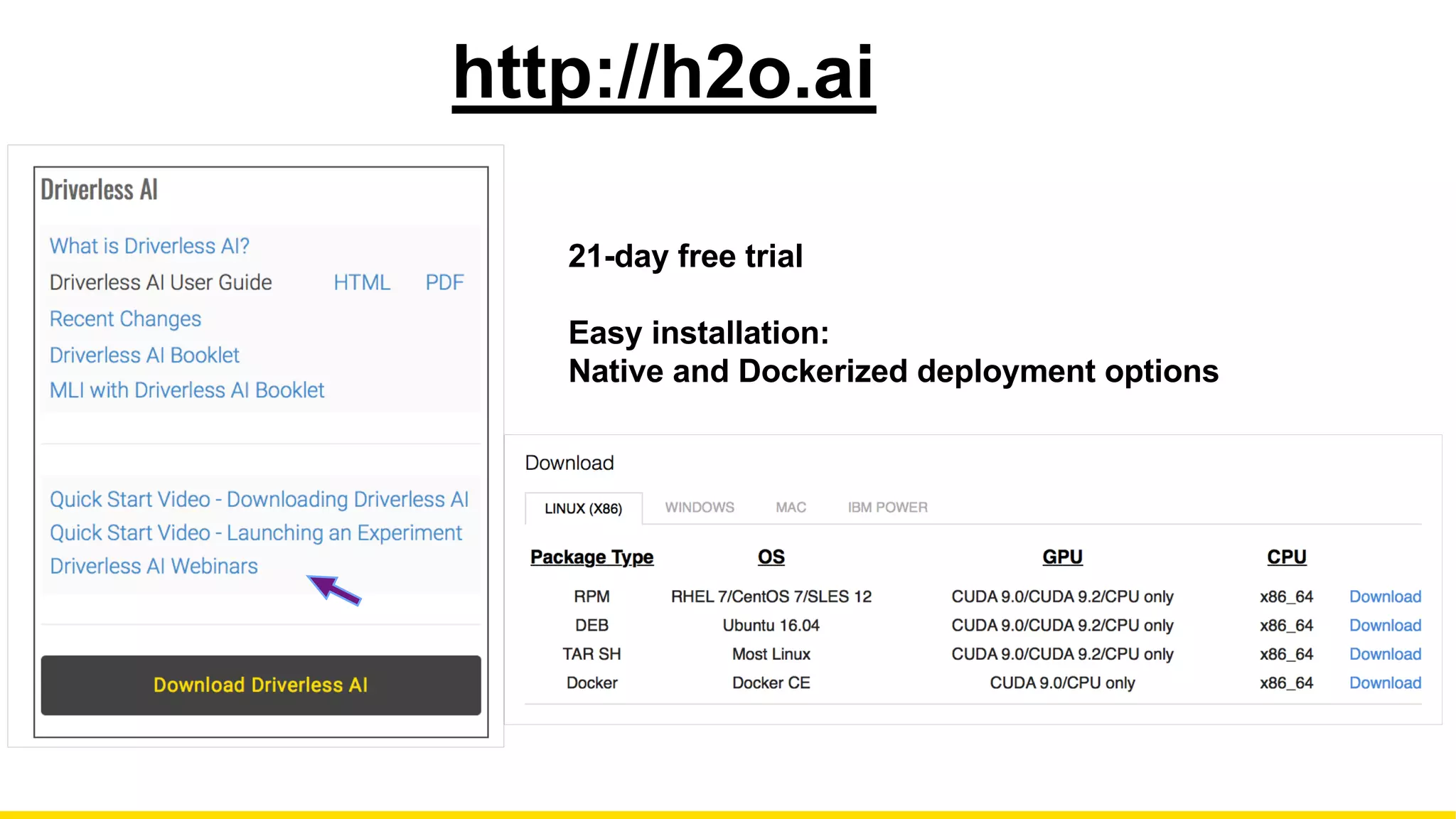Click the OS column header
This screenshot has width=1456, height=819.
pyautogui.click(x=771, y=557)
